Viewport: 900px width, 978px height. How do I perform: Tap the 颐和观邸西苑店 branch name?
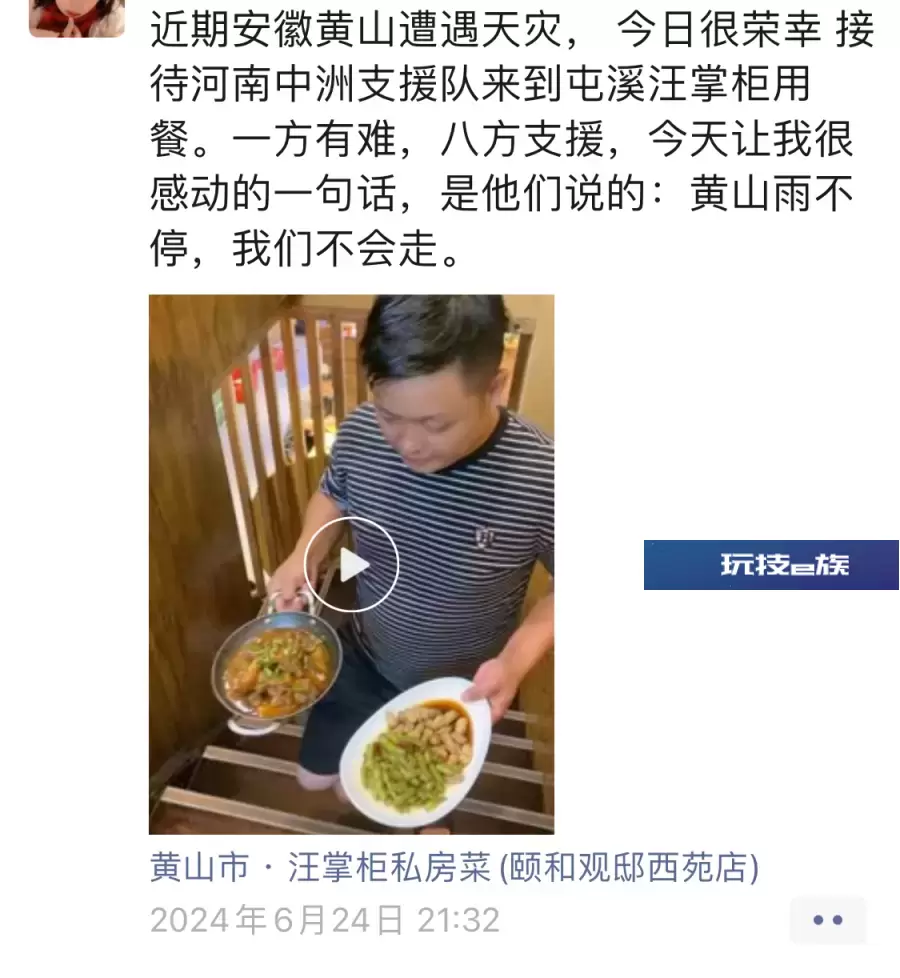630,868
